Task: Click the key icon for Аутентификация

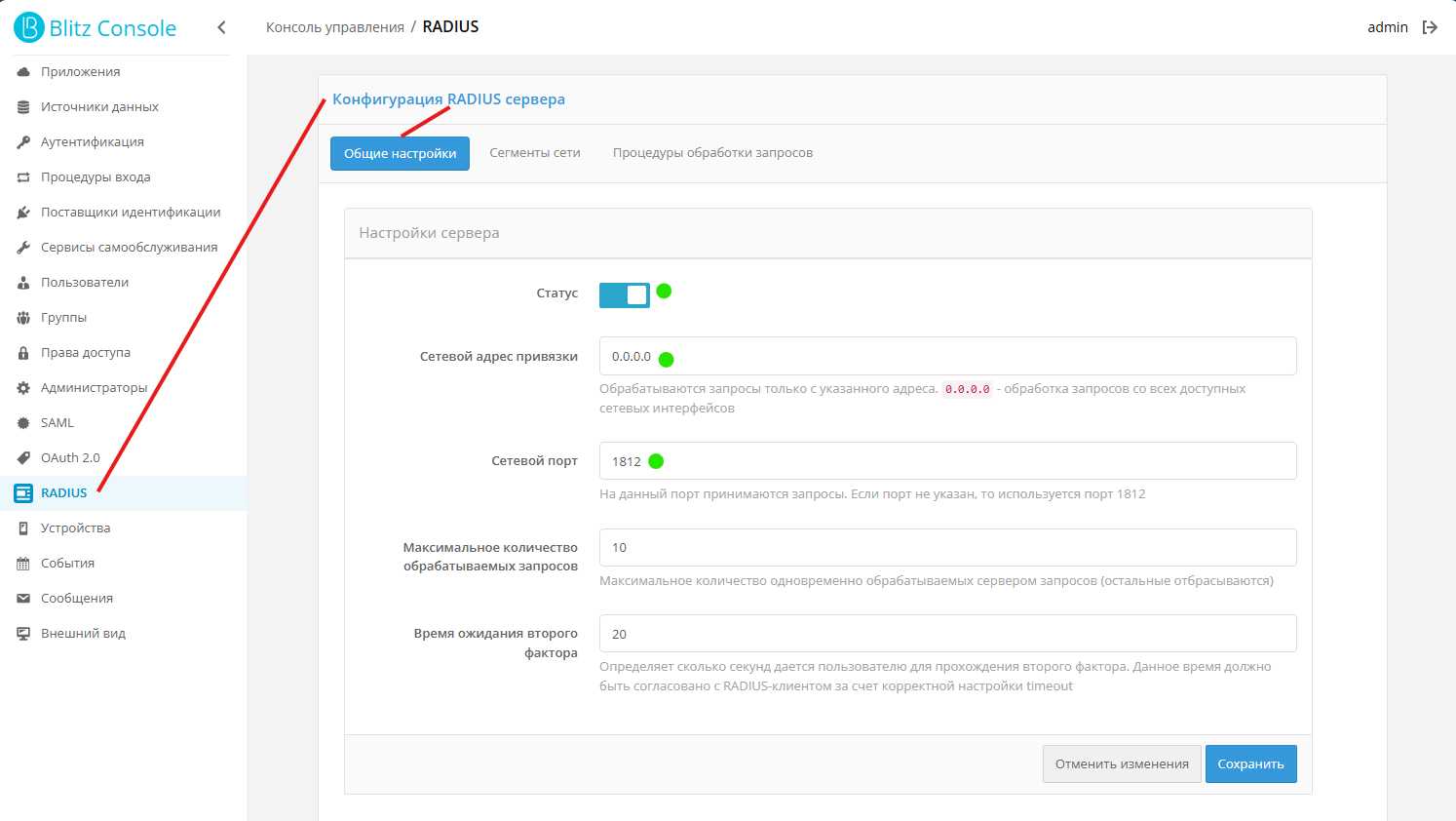Action: (23, 142)
